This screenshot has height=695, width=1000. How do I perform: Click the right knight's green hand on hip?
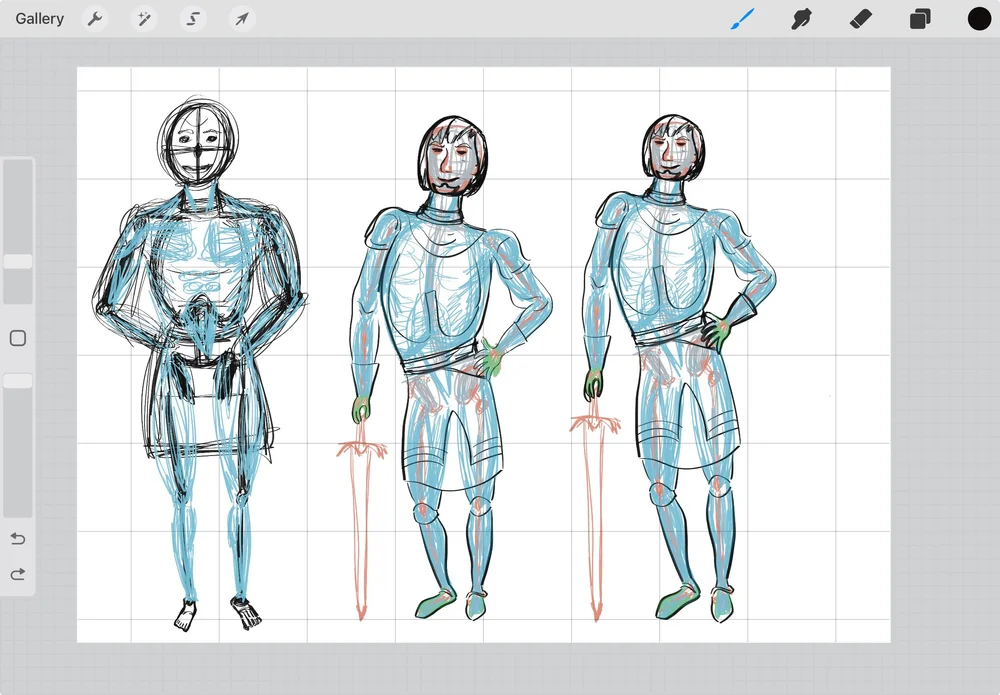coord(716,332)
